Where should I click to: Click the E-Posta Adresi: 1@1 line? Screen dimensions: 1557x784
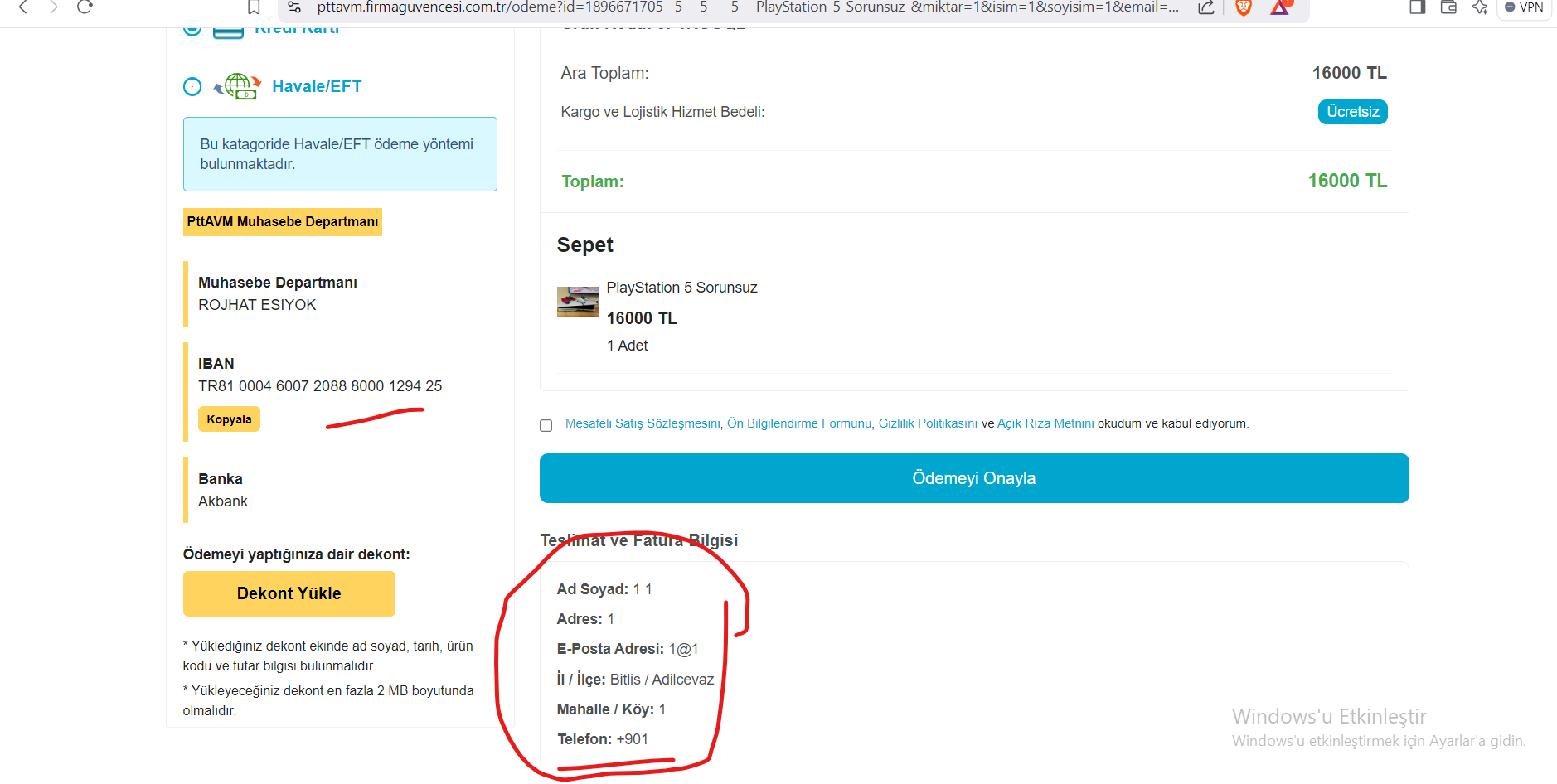[x=628, y=649]
